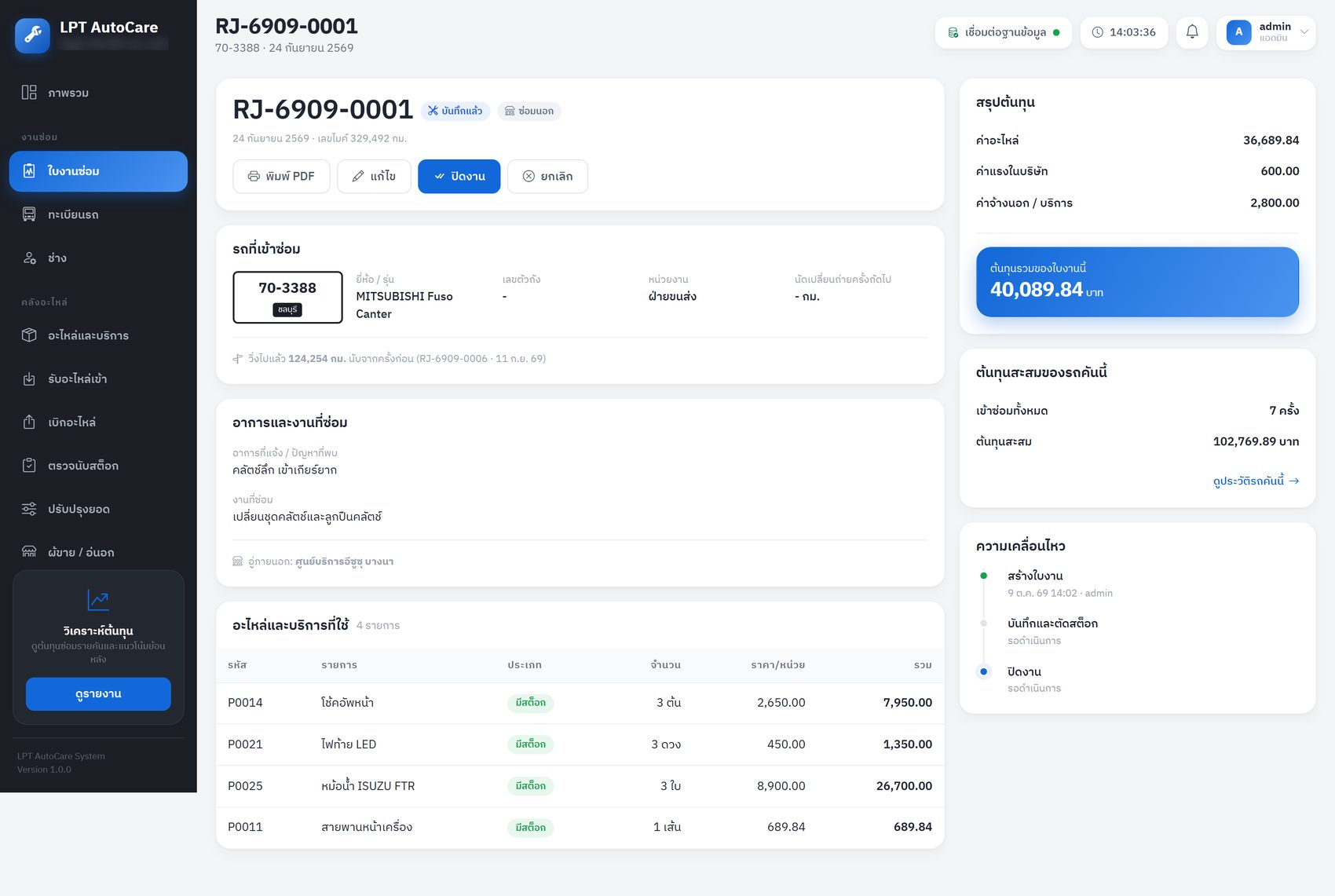
Task: Click the วิเคราะห์ต้นทุน chart icon
Action: coord(98,600)
